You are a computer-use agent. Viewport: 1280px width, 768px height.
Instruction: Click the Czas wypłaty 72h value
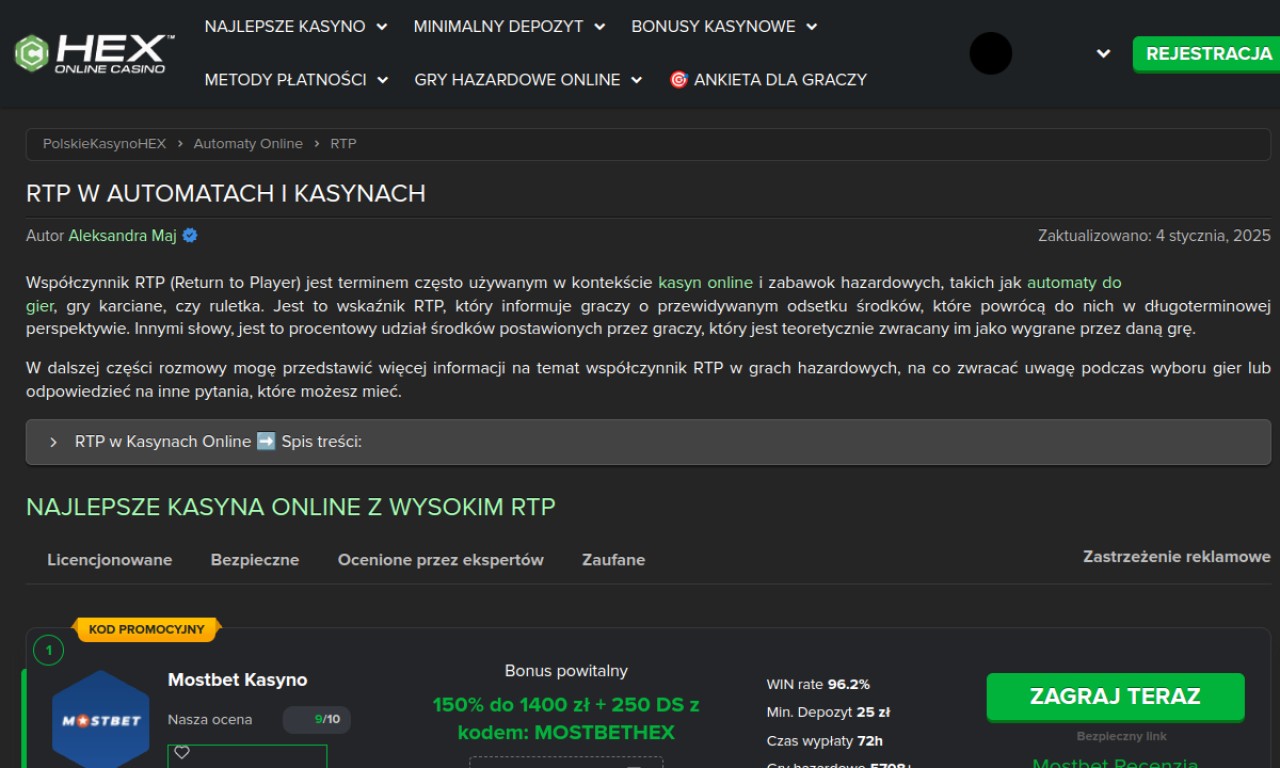coord(869,741)
